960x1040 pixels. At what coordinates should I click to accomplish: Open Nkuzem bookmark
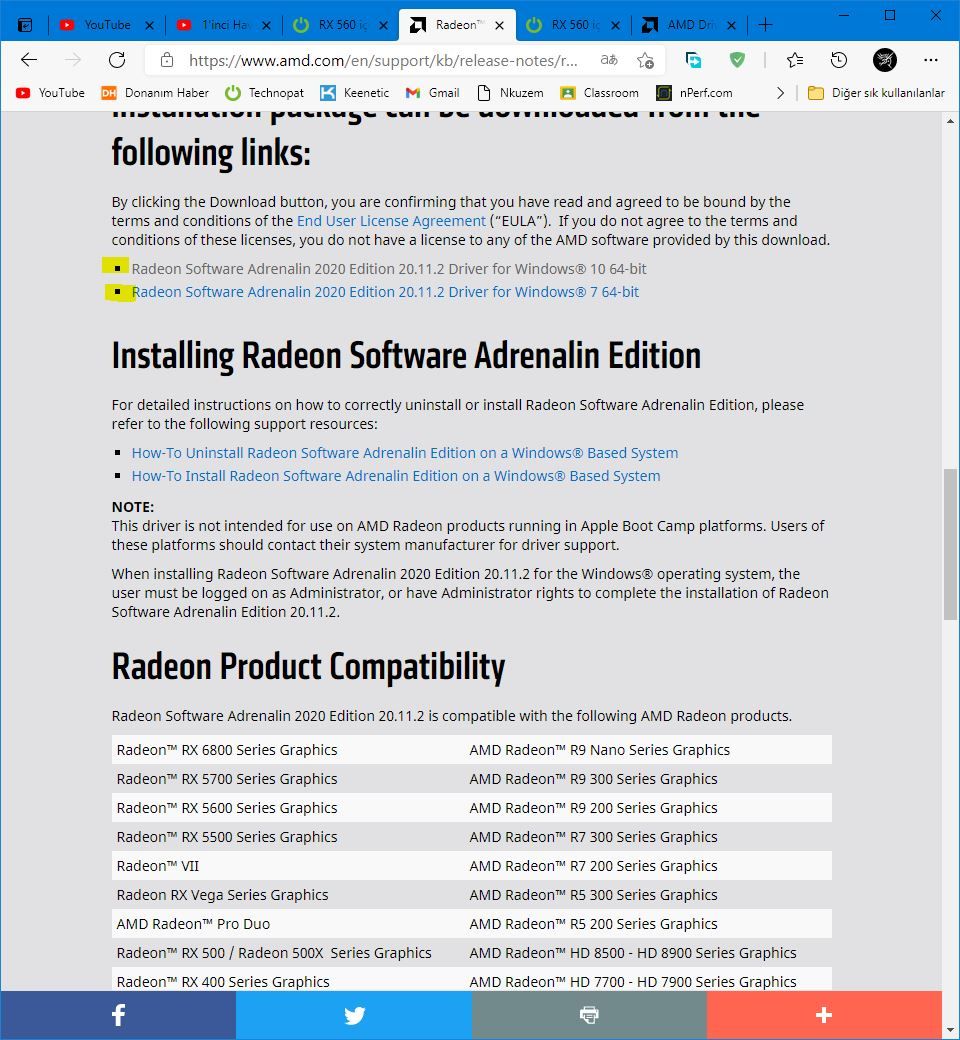tap(510, 93)
